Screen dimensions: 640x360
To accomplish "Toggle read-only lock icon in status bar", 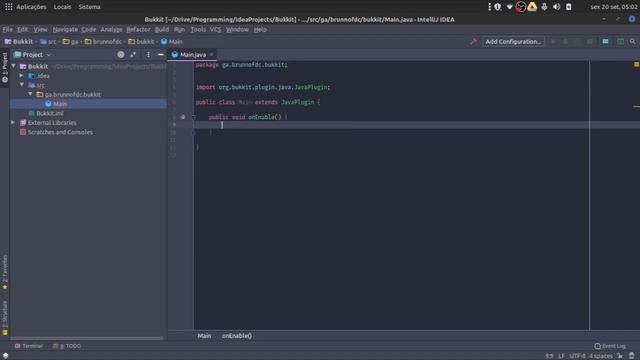I will tap(620, 356).
